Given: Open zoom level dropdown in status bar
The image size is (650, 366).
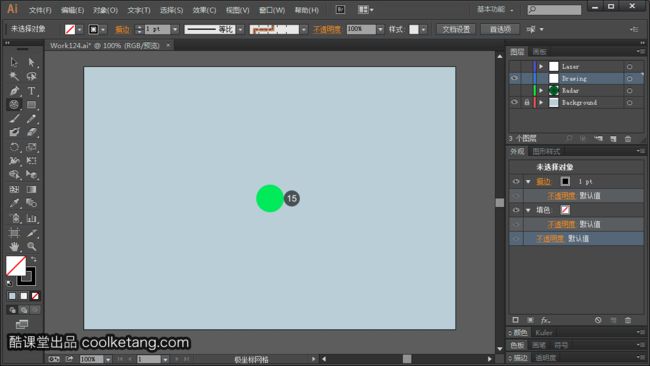Looking at the screenshot, I should pyautogui.click(x=108, y=359).
